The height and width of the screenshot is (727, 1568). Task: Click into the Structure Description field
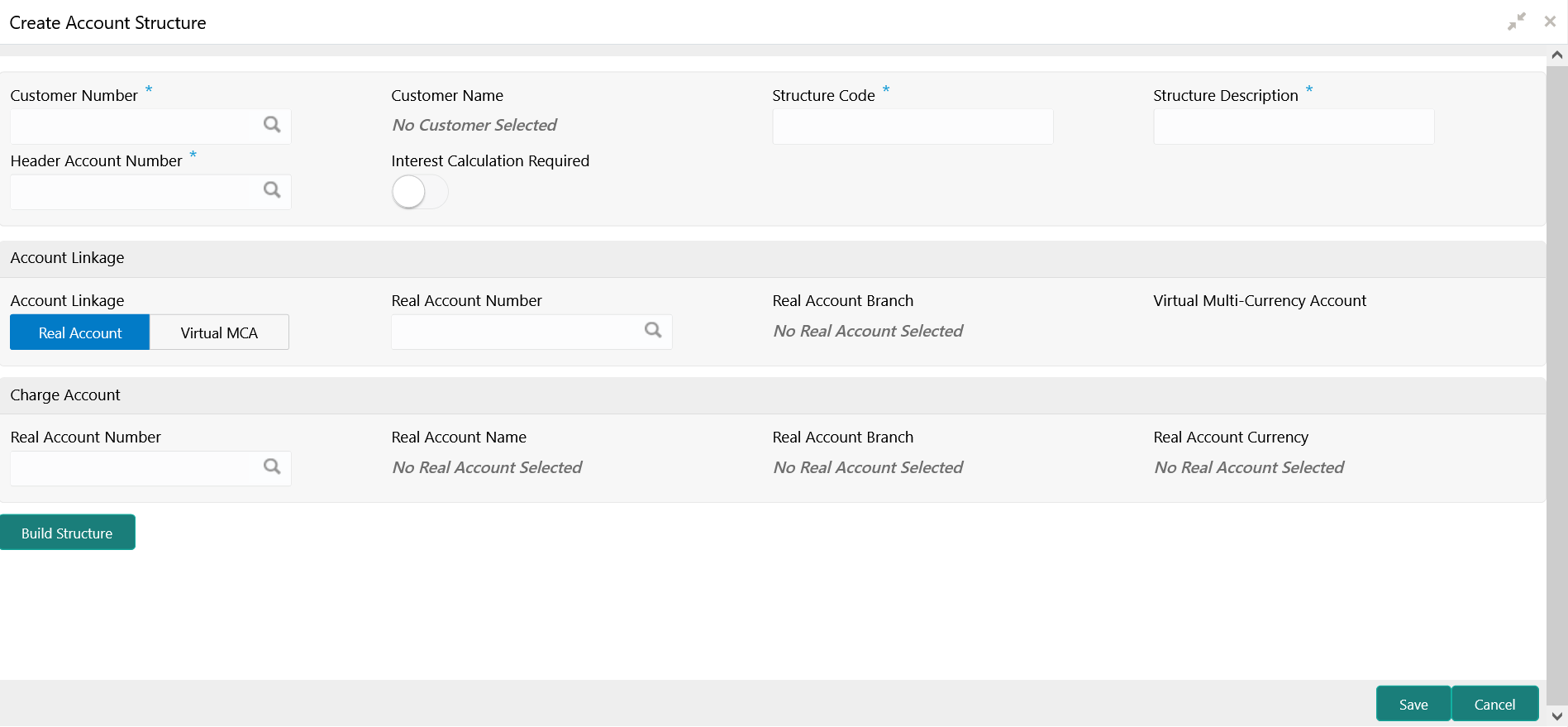click(x=1294, y=127)
